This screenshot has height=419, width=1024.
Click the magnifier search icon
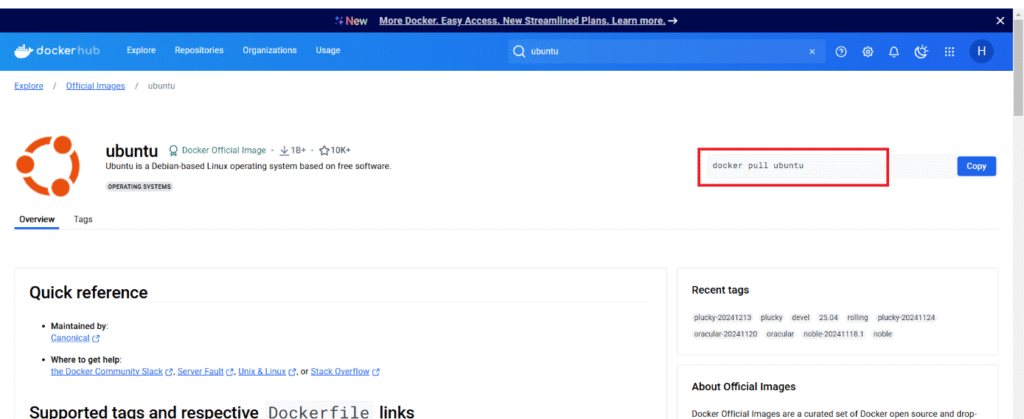(519, 51)
